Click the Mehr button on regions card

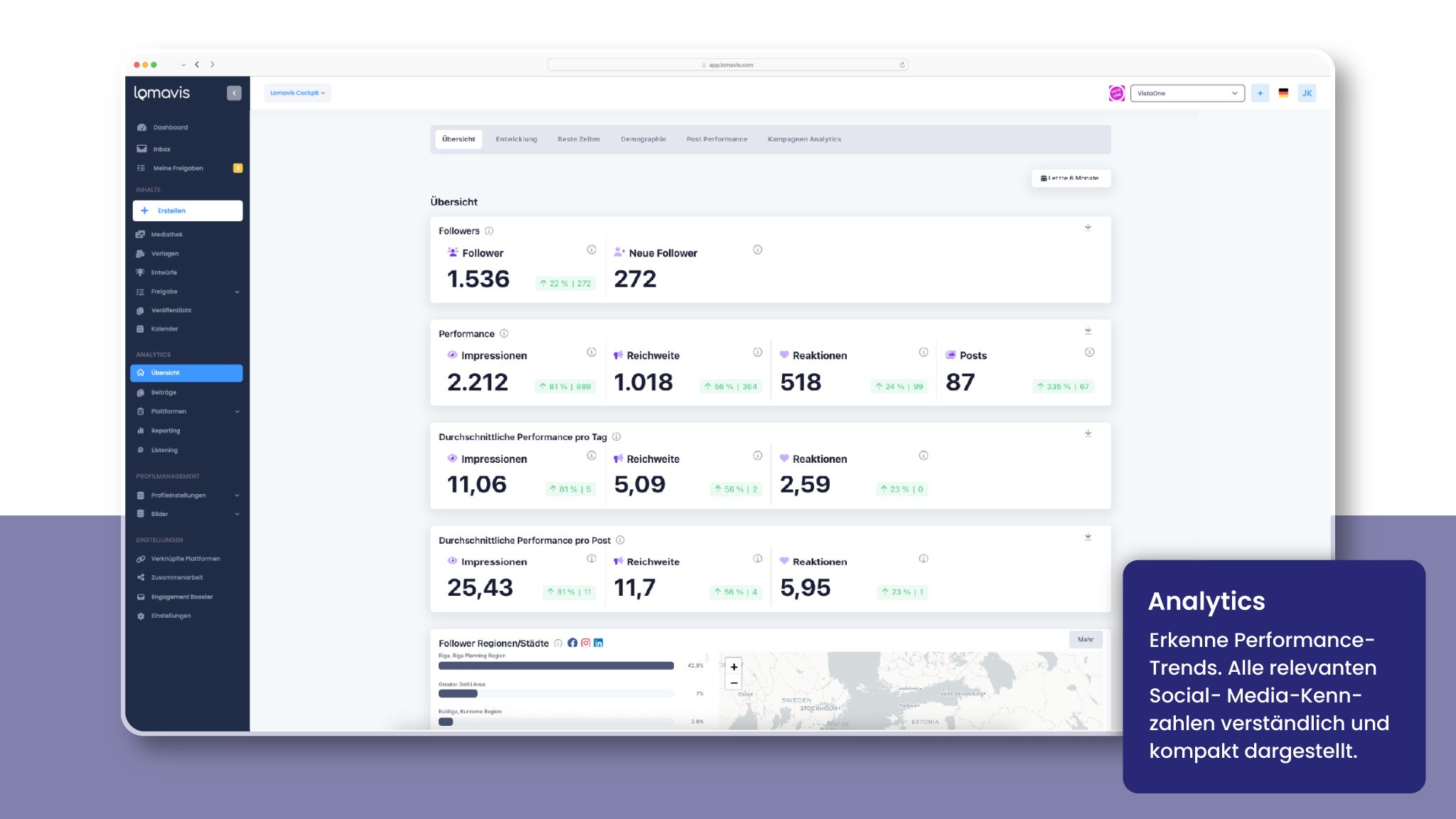pos(1085,639)
